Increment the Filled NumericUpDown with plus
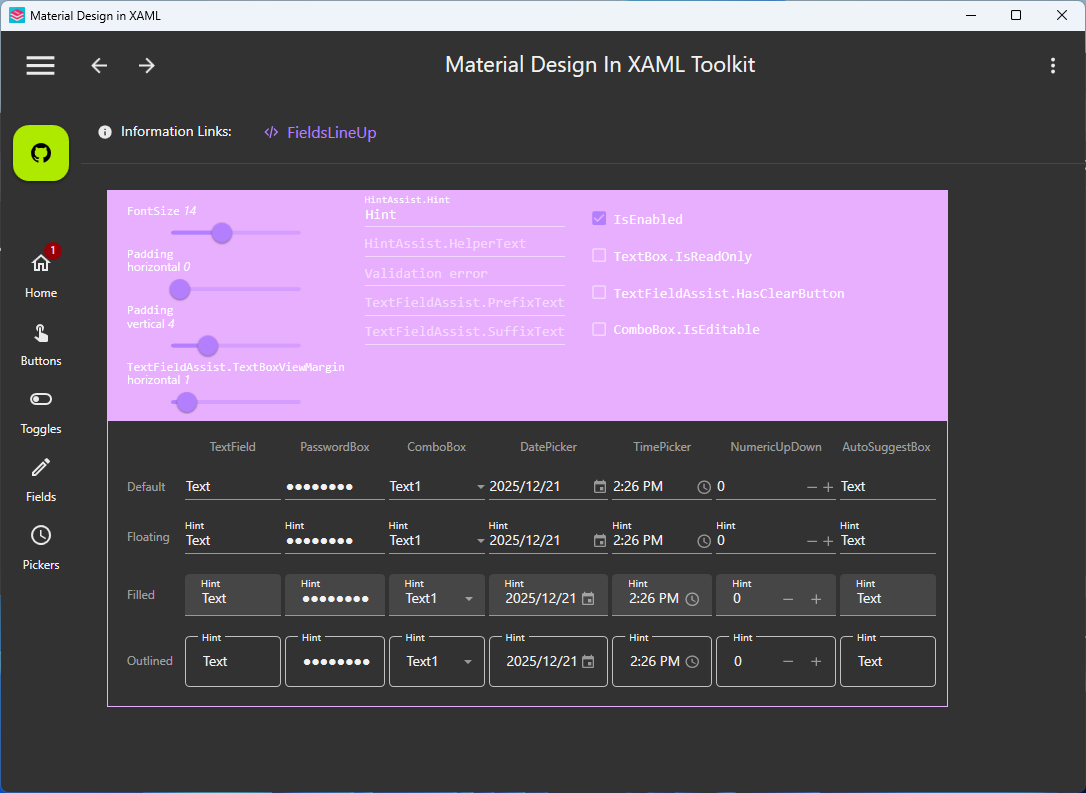The width and height of the screenshot is (1086, 793). 816,599
